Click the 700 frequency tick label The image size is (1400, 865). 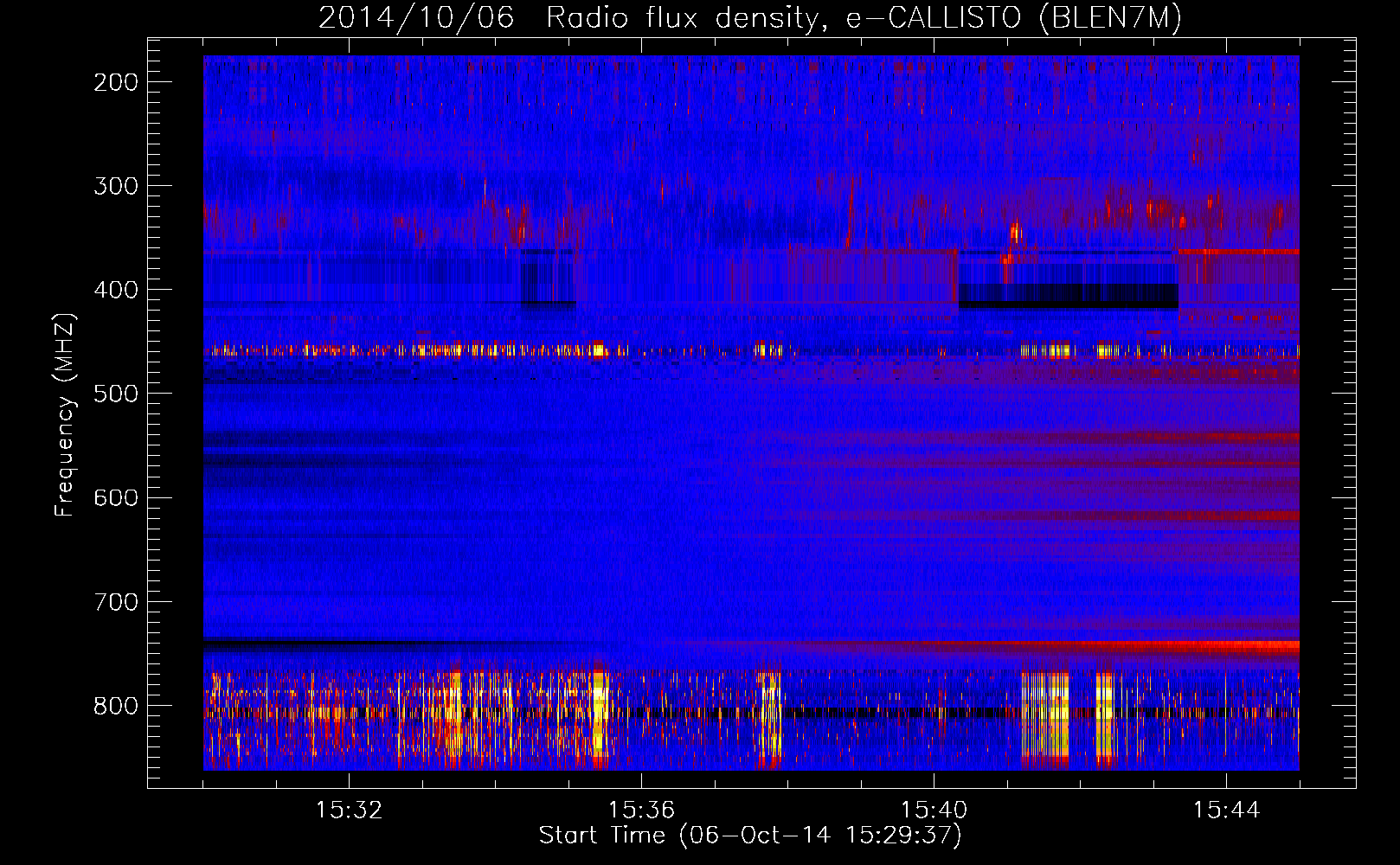[116, 601]
